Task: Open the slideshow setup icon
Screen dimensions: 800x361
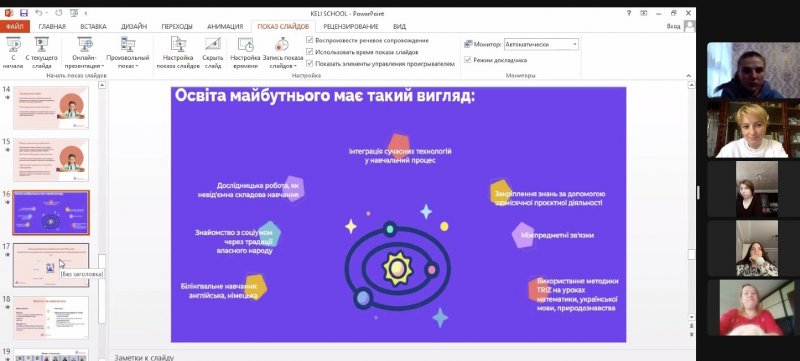Action: tap(178, 45)
